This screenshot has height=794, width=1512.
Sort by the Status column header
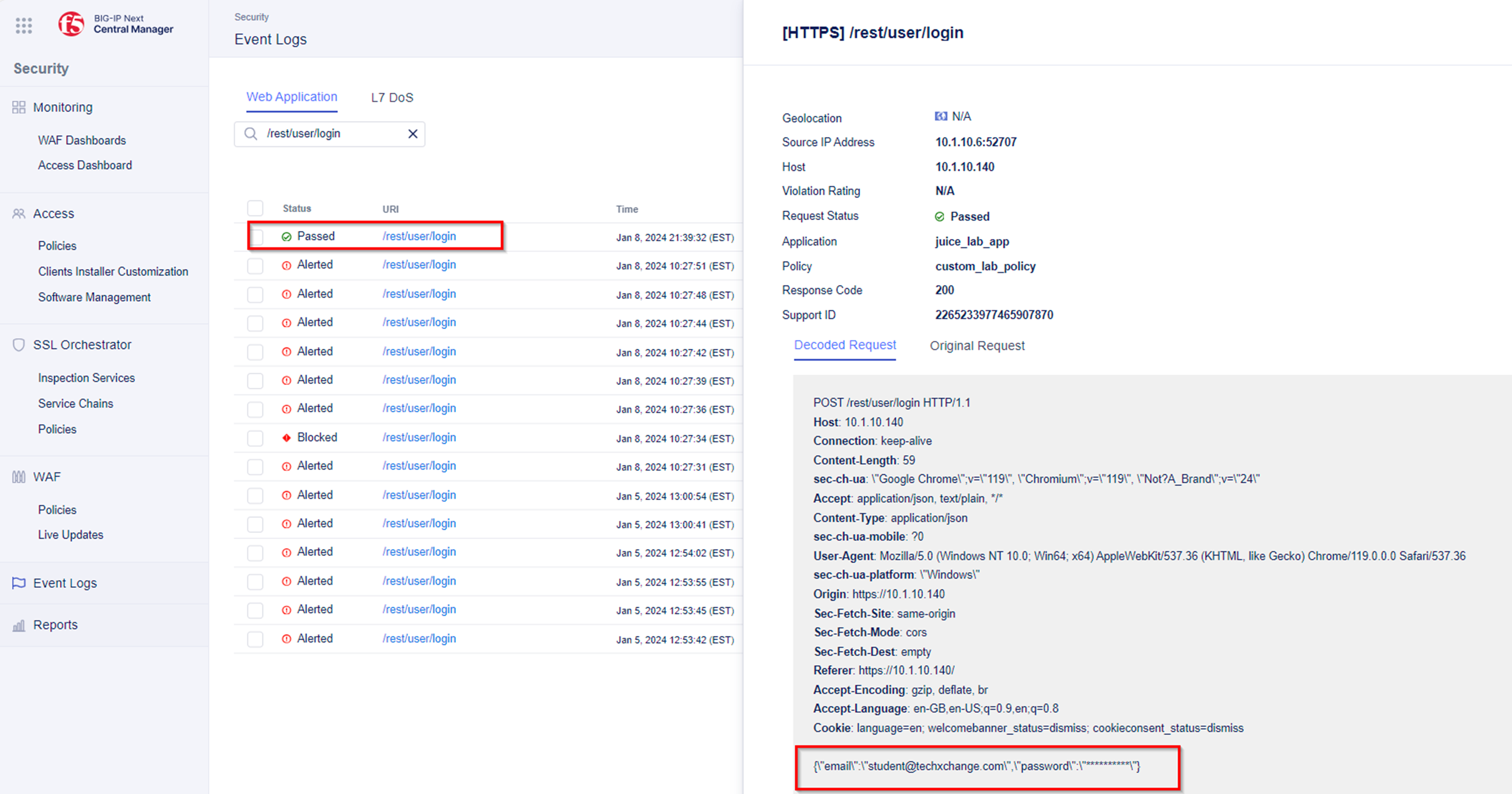297,208
